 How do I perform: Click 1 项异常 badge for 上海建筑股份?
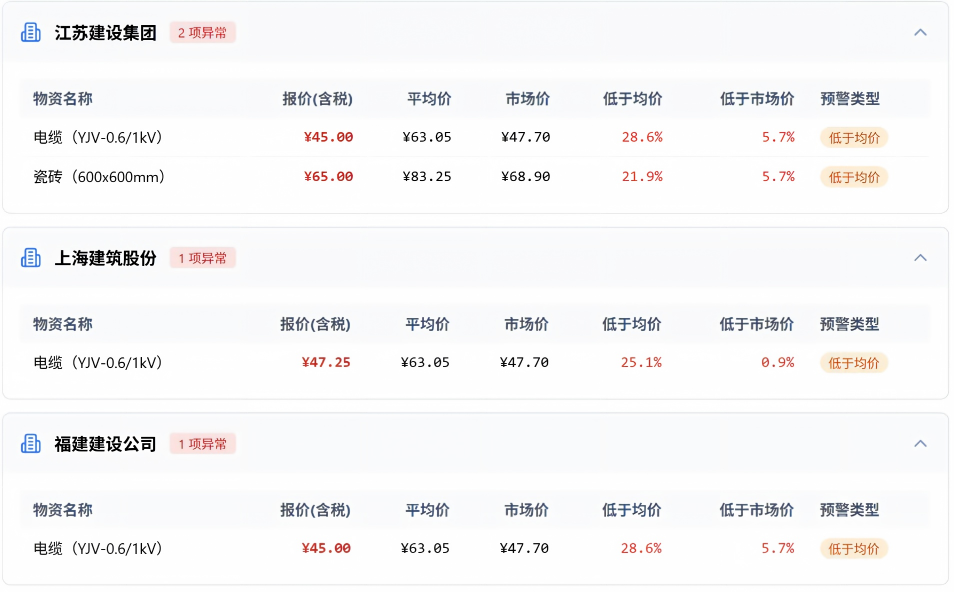point(203,258)
